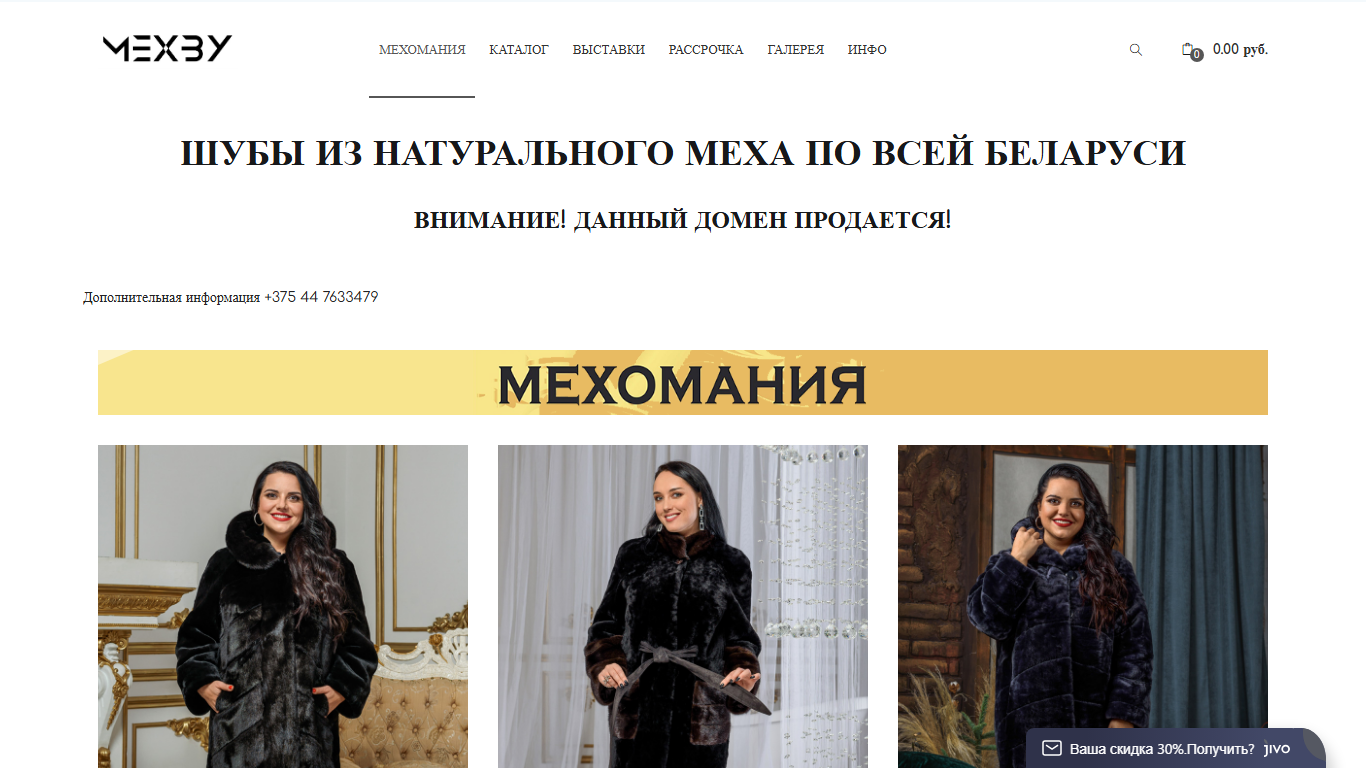Click the 'Ваша скидка 30%.Получить?' chat offer
The image size is (1366, 768).
click(x=1162, y=749)
